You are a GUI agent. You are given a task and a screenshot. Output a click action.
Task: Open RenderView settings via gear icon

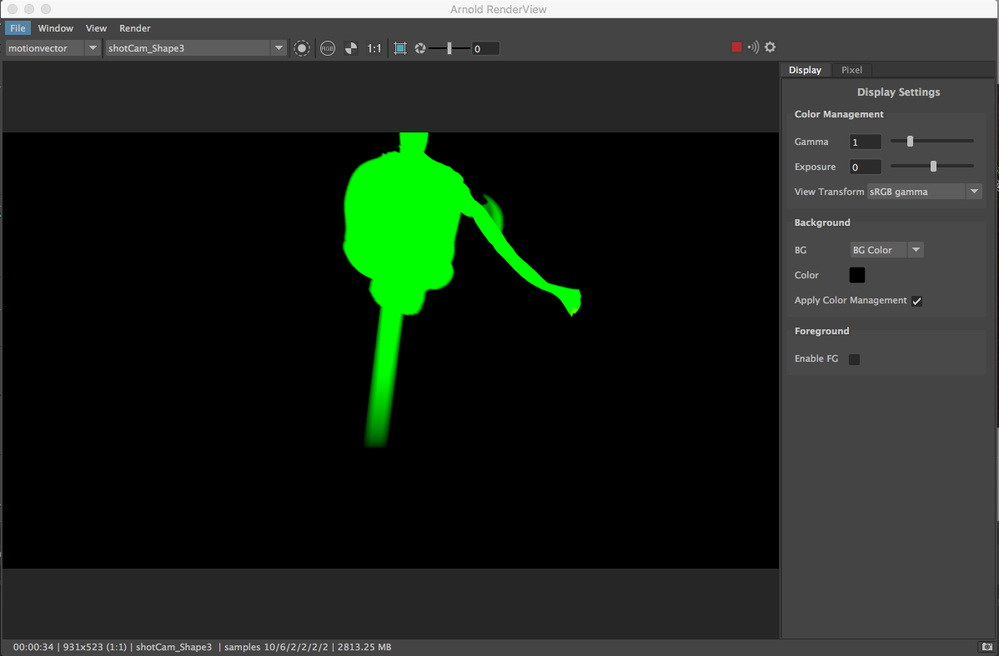pos(770,47)
